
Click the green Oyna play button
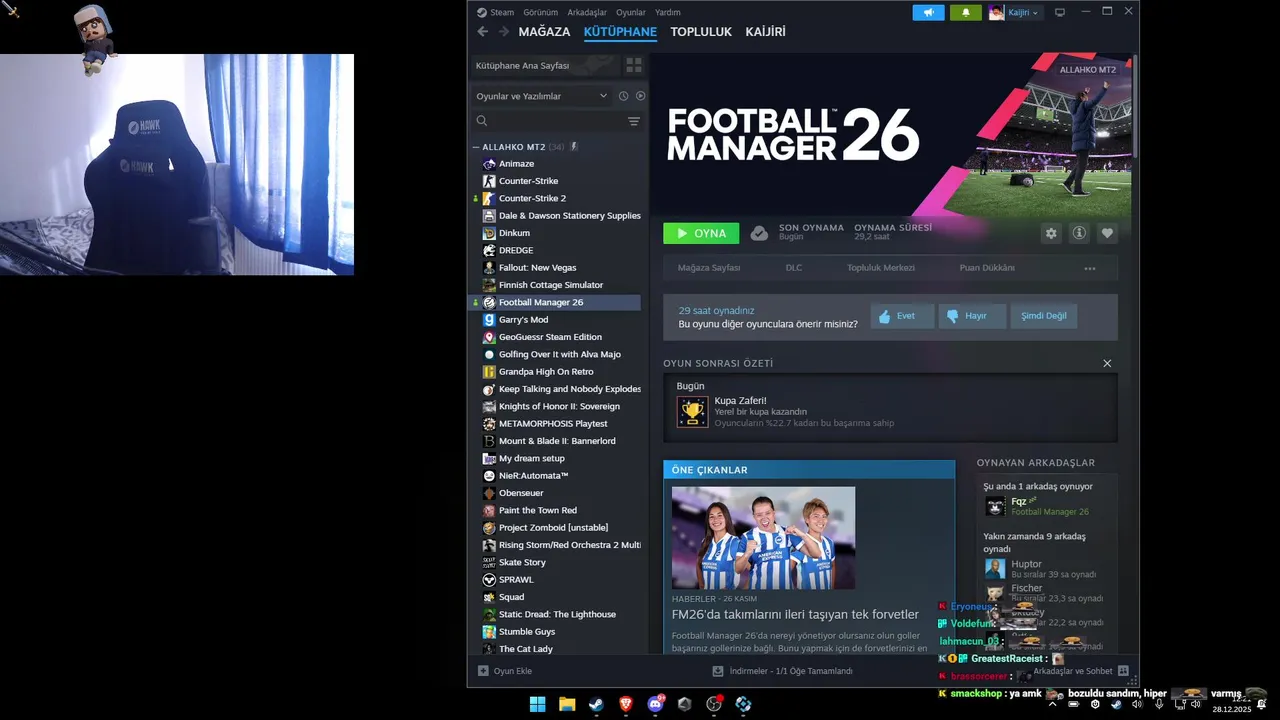point(701,233)
